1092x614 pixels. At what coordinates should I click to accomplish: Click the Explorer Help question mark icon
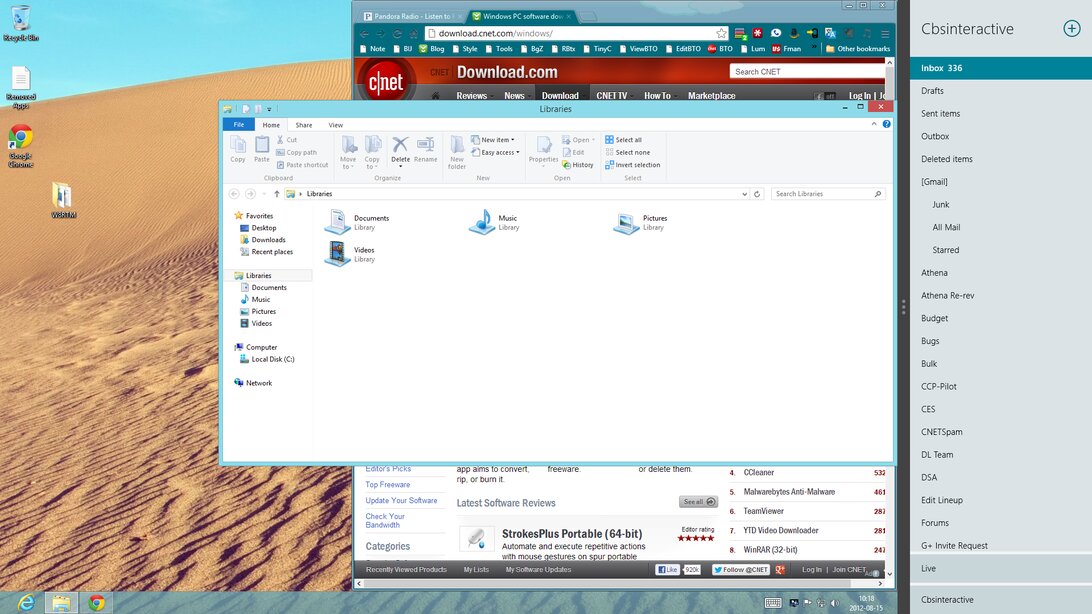(887, 125)
